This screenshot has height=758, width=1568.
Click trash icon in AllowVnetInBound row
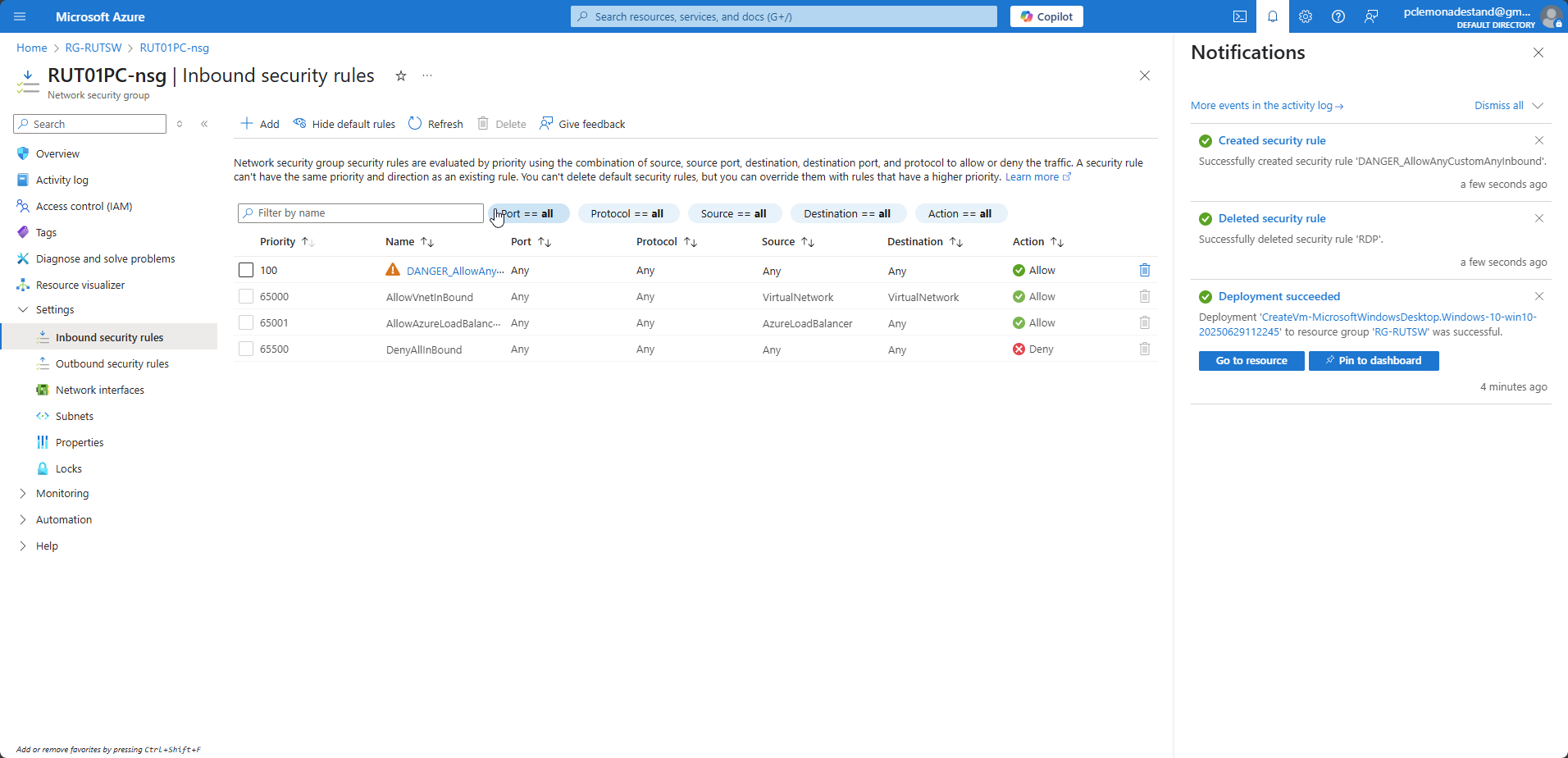[1145, 296]
